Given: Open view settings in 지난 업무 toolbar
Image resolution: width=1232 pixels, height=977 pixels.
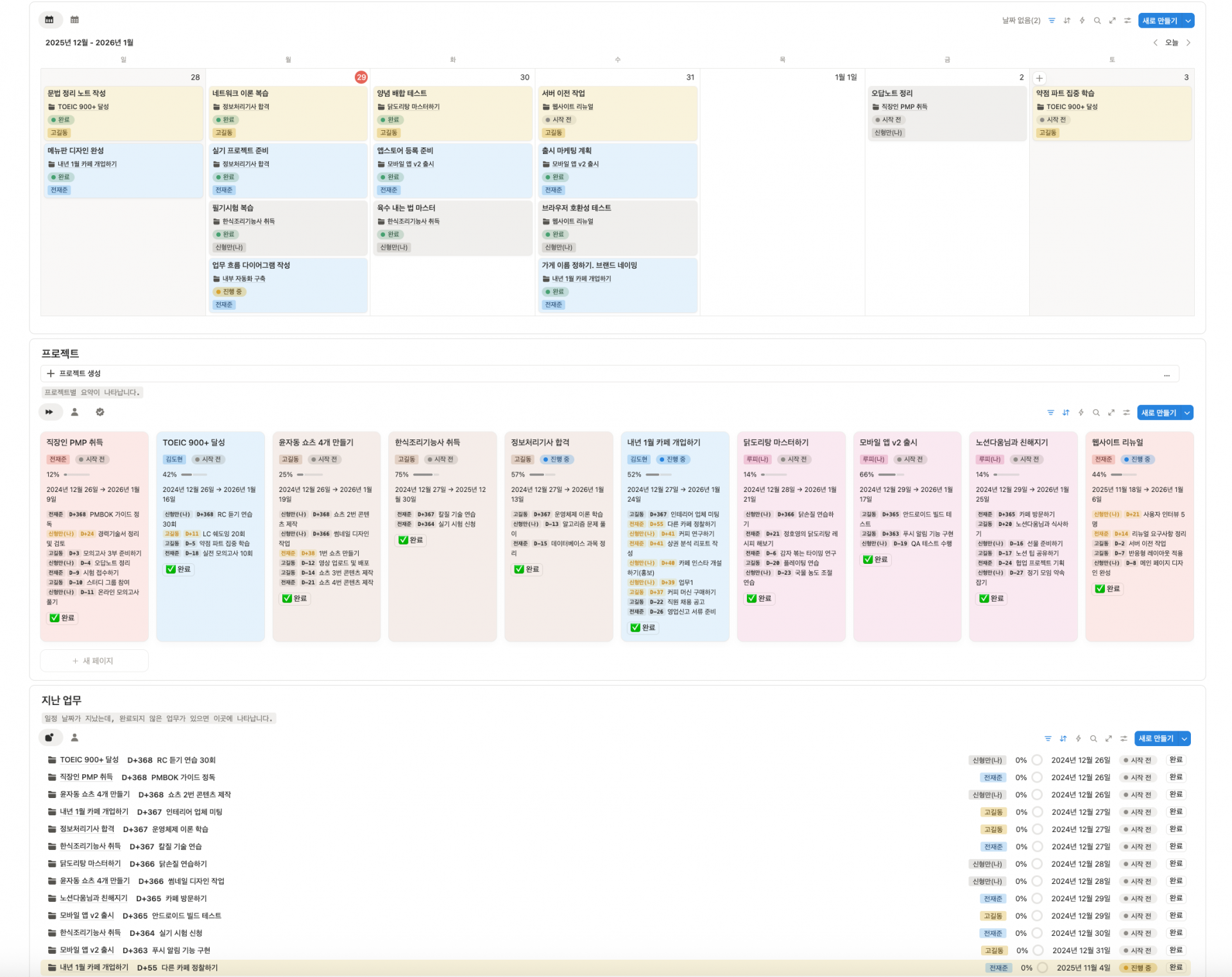Looking at the screenshot, I should (x=1124, y=738).
